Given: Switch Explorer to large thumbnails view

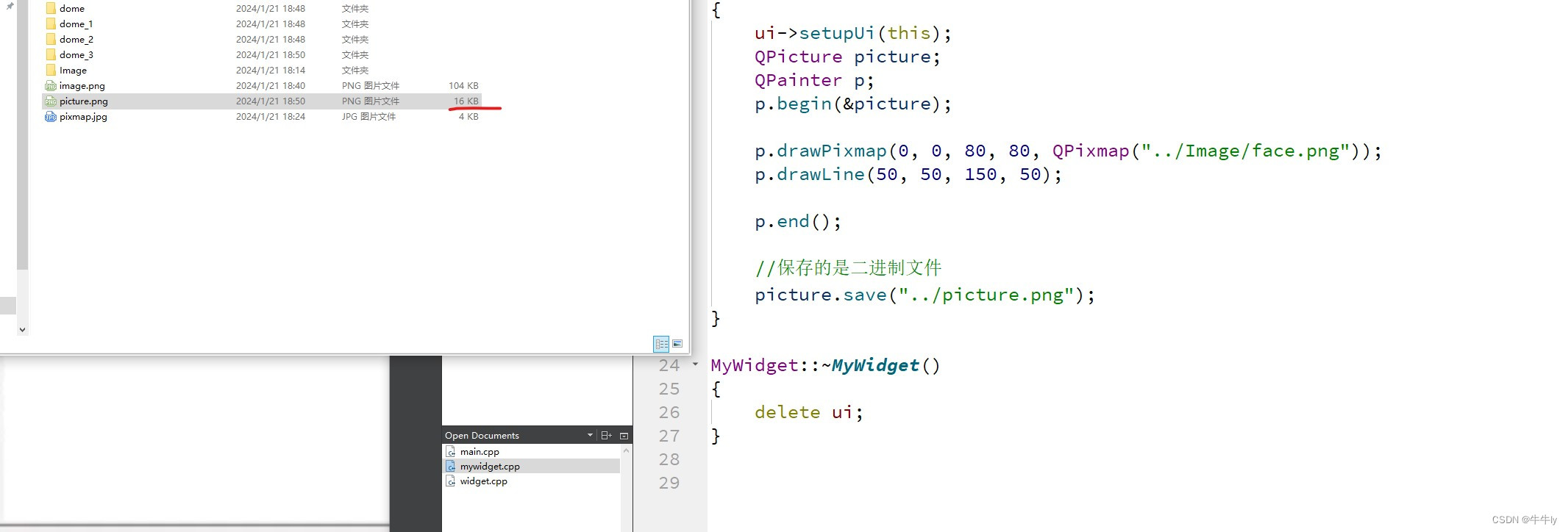Looking at the screenshot, I should pyautogui.click(x=677, y=344).
